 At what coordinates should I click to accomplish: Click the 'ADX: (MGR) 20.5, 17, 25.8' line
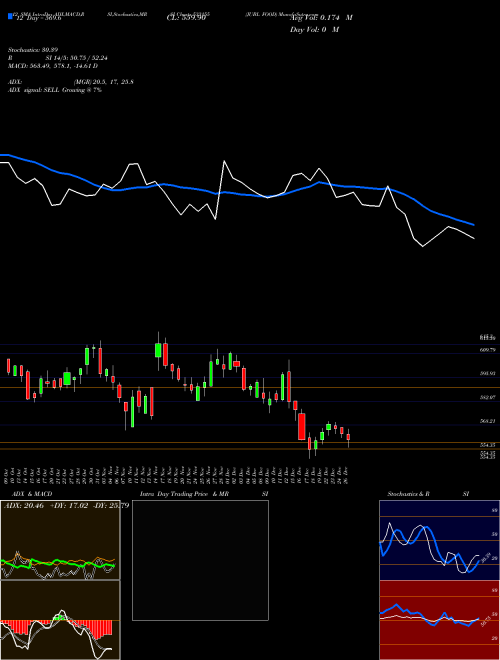point(71,82)
